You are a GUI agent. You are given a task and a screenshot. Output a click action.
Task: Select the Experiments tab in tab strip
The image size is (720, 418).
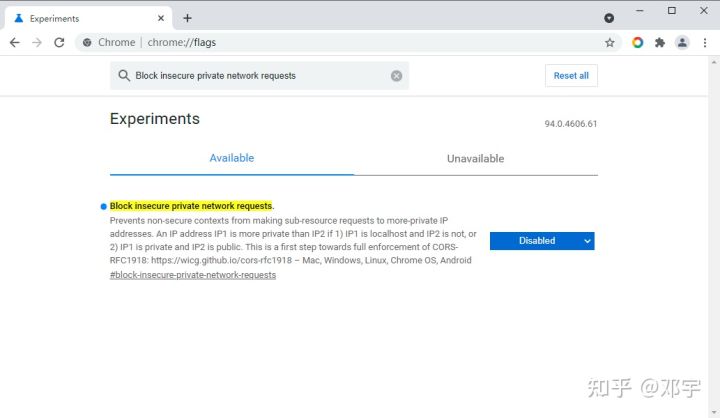pyautogui.click(x=80, y=18)
